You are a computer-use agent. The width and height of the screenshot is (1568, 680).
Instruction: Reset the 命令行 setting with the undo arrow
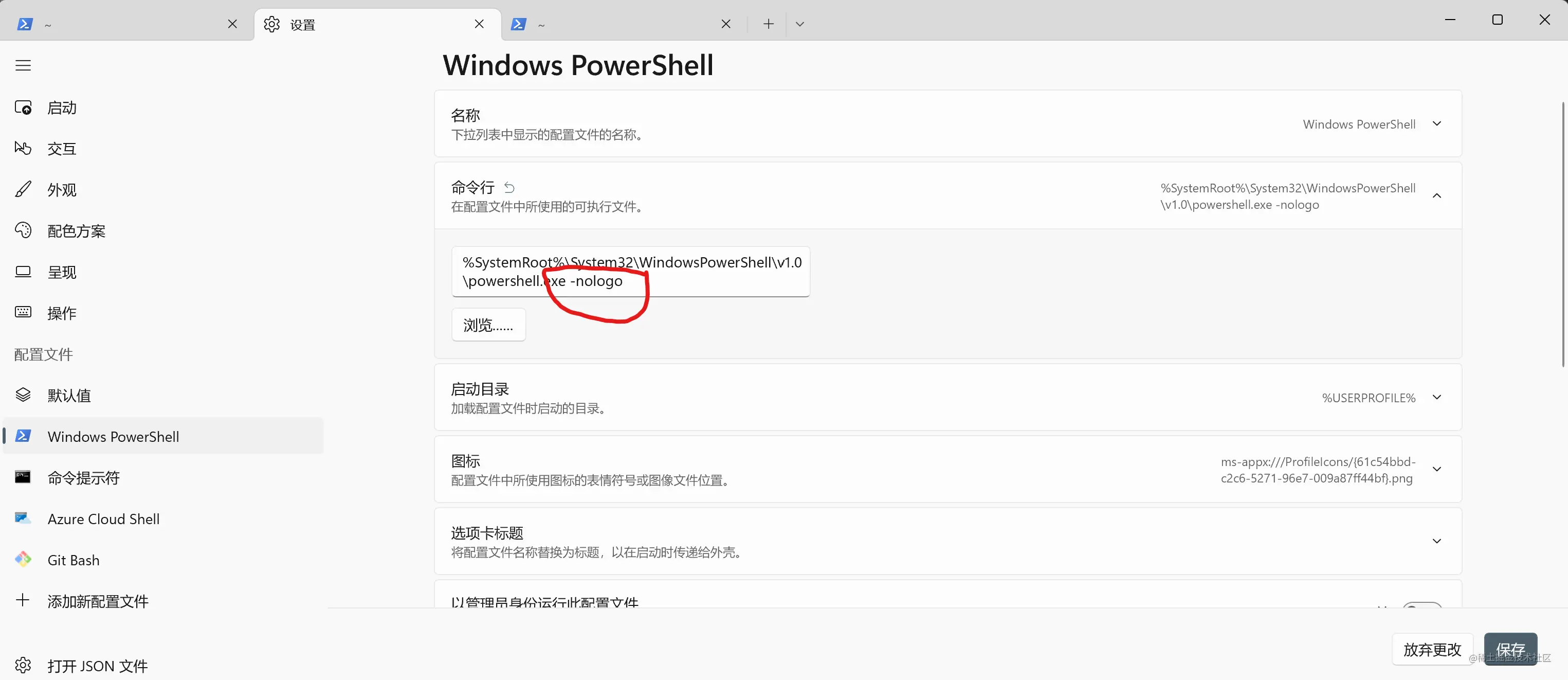click(x=509, y=188)
